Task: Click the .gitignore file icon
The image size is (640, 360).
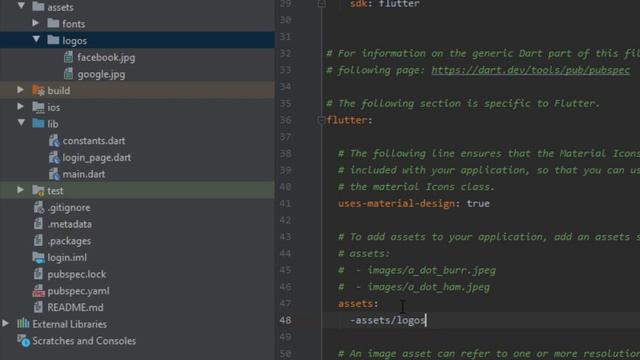Action: (x=38, y=207)
